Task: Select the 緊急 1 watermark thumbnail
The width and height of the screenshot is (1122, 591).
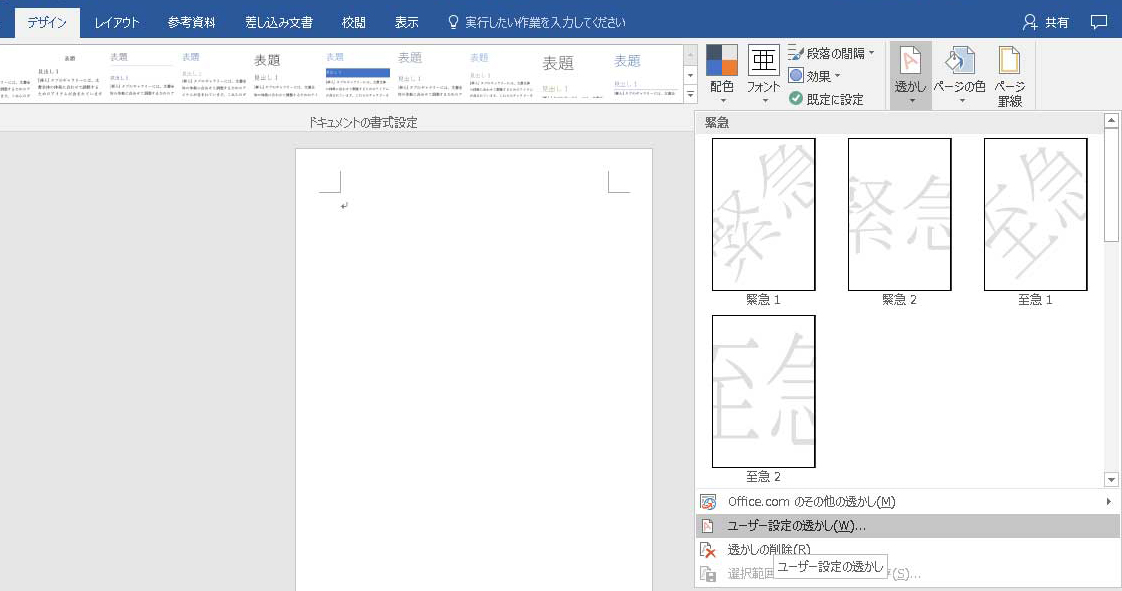Action: click(x=763, y=214)
